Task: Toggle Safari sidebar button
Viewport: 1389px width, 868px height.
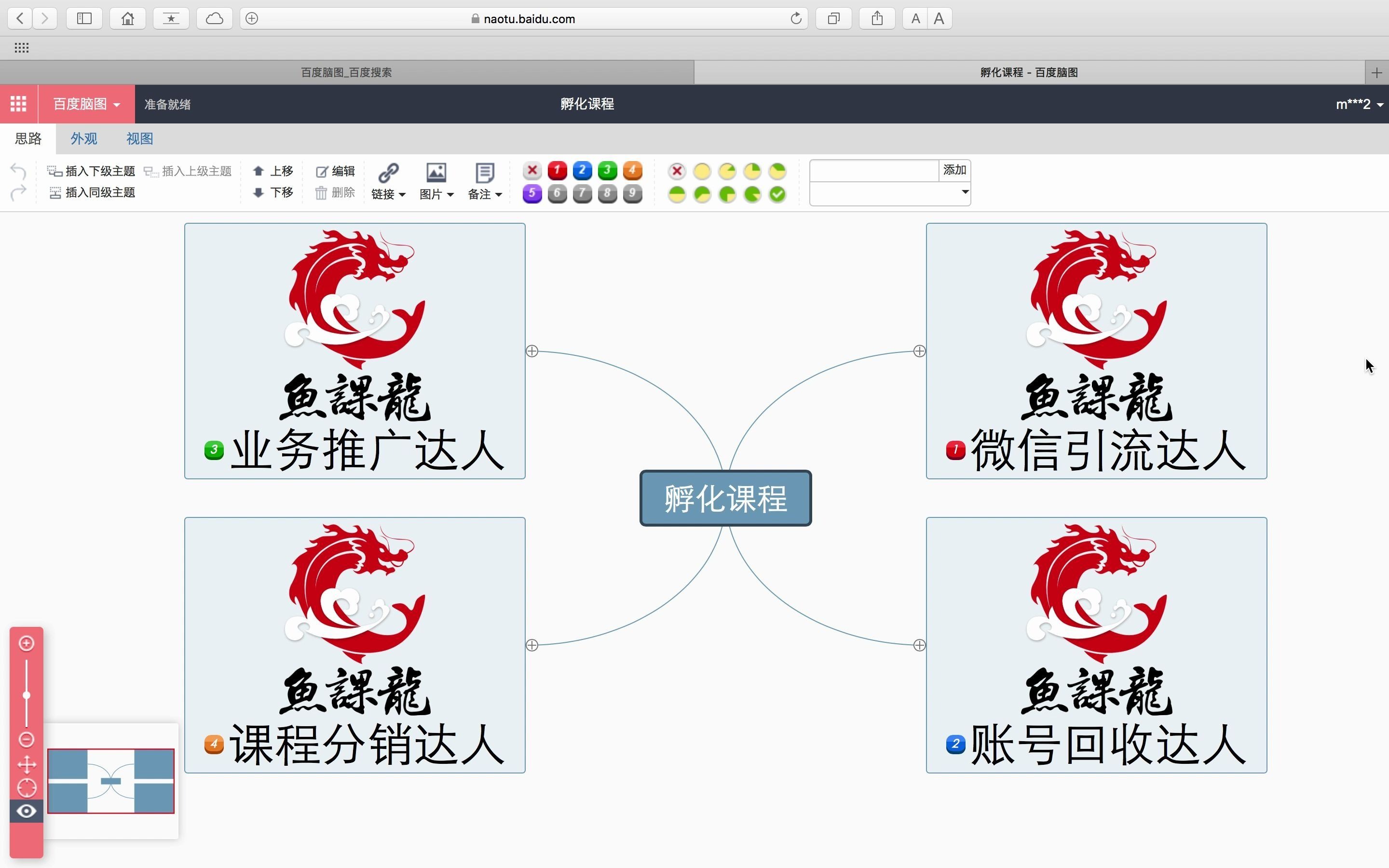Action: coord(84,18)
